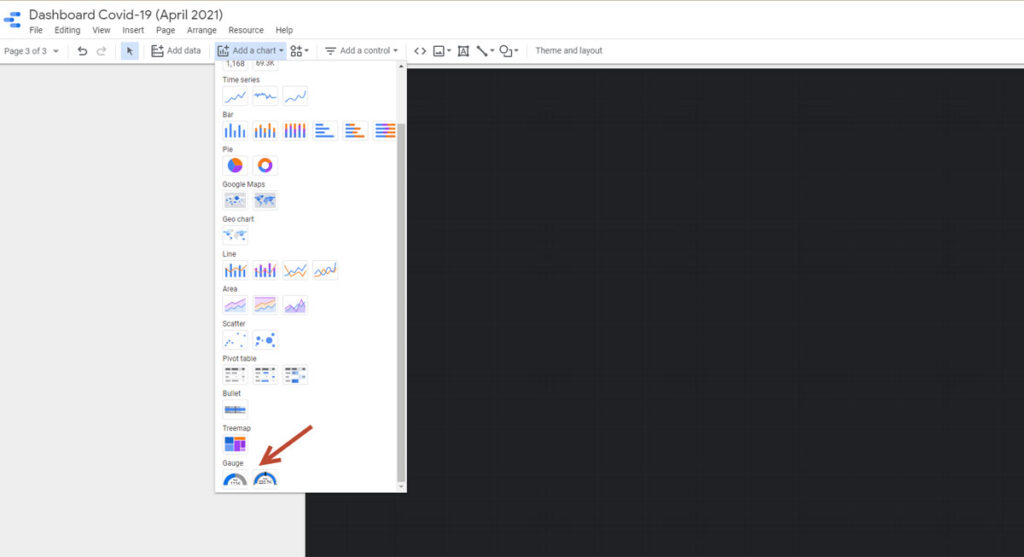Viewport: 1024px width, 557px height.
Task: Select the scorecard icon showing 1,168
Action: (235, 65)
